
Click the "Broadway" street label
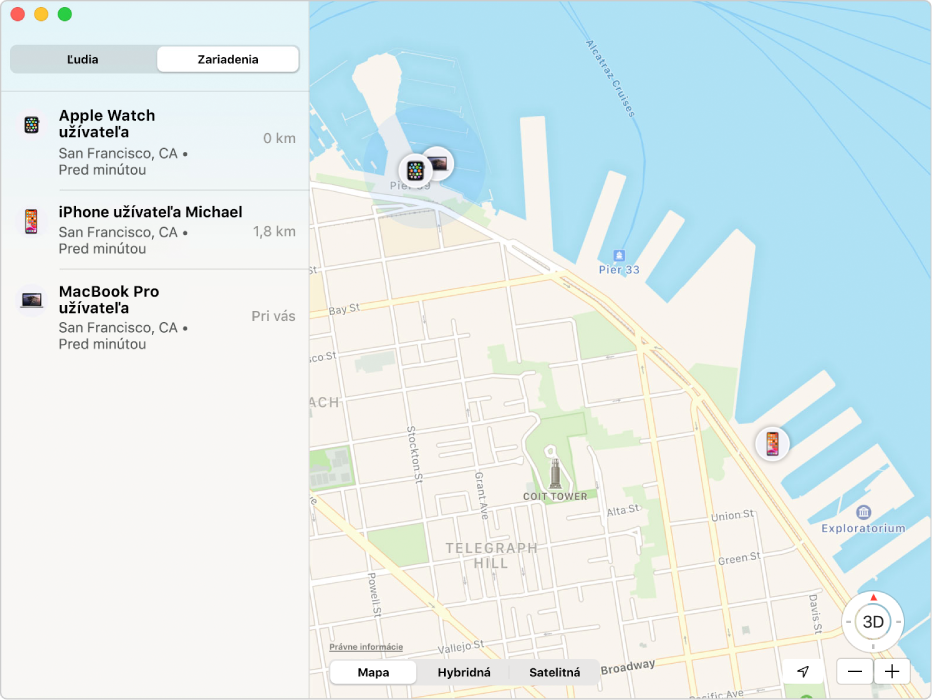[628, 667]
